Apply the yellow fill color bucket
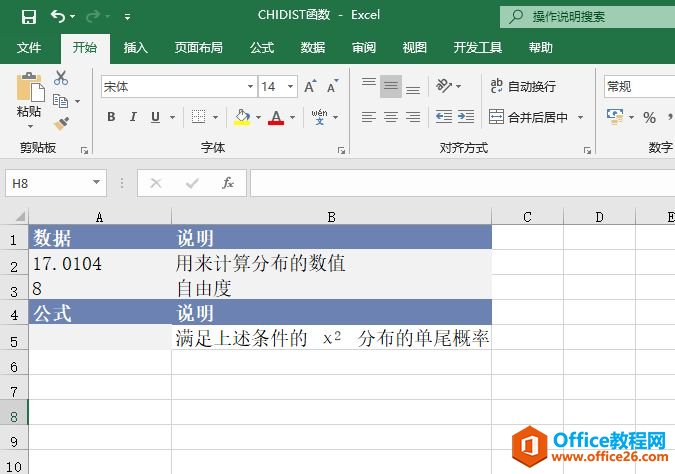The image size is (675, 474). [x=242, y=117]
